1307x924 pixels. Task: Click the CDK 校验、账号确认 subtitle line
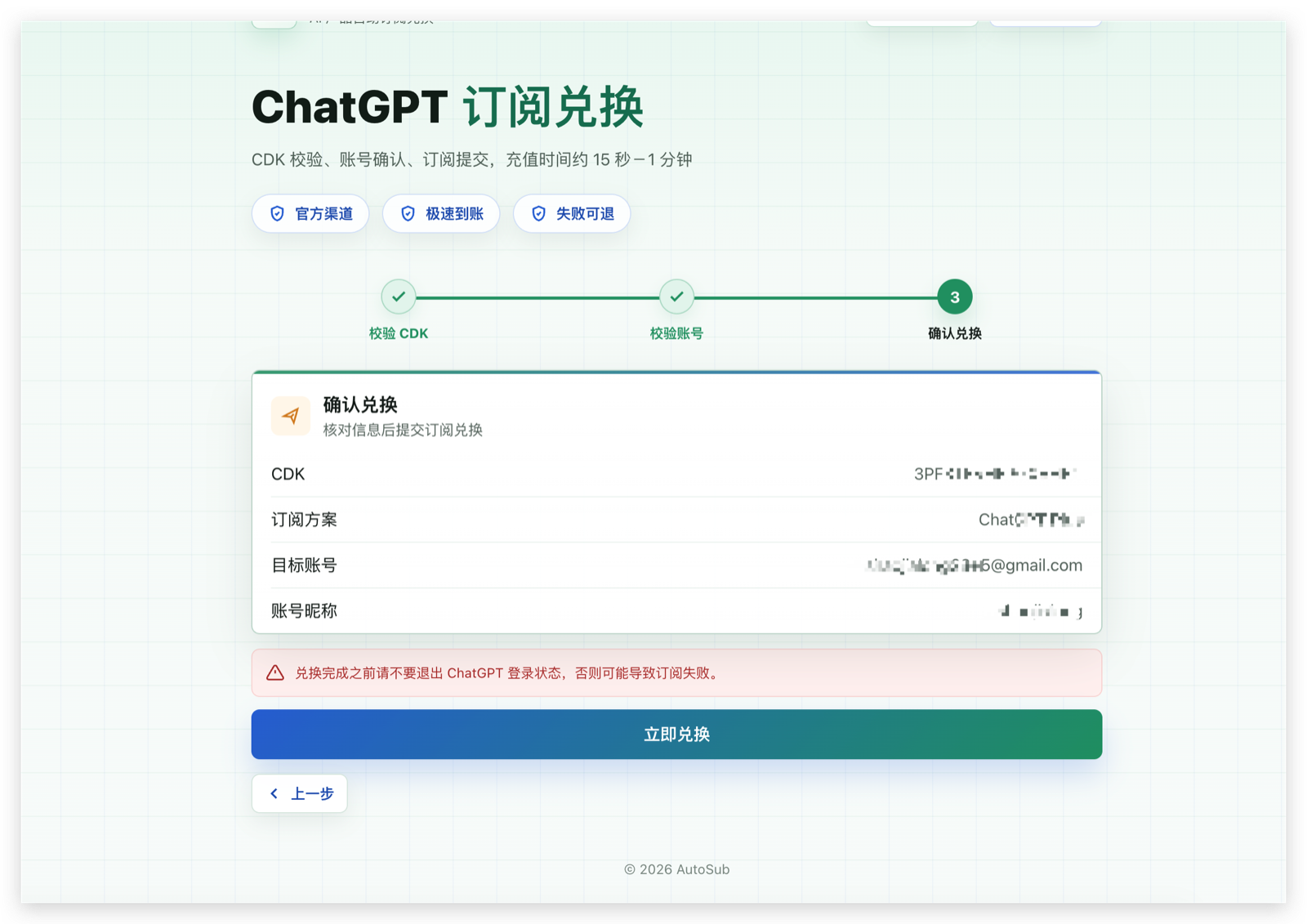click(x=472, y=159)
